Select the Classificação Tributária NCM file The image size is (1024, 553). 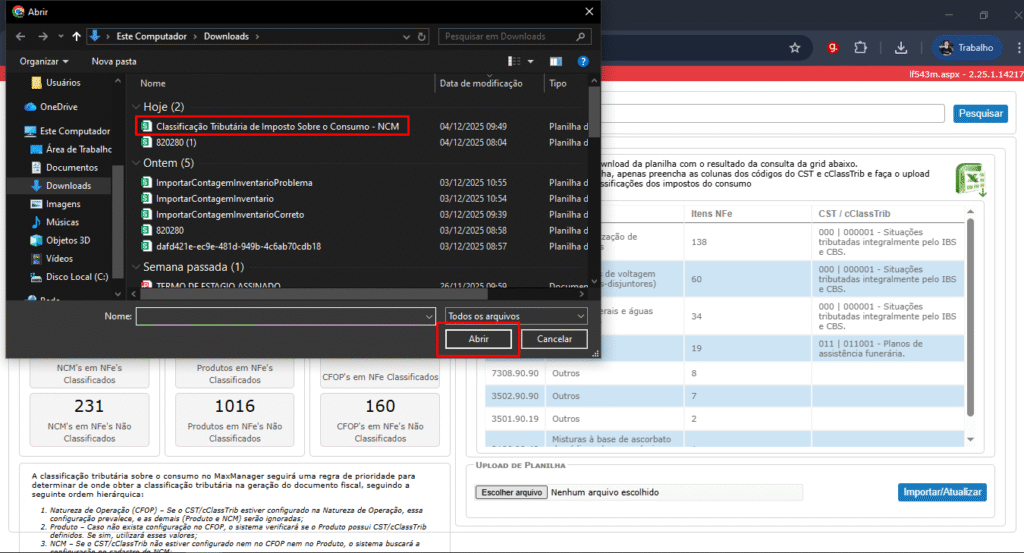[278, 127]
